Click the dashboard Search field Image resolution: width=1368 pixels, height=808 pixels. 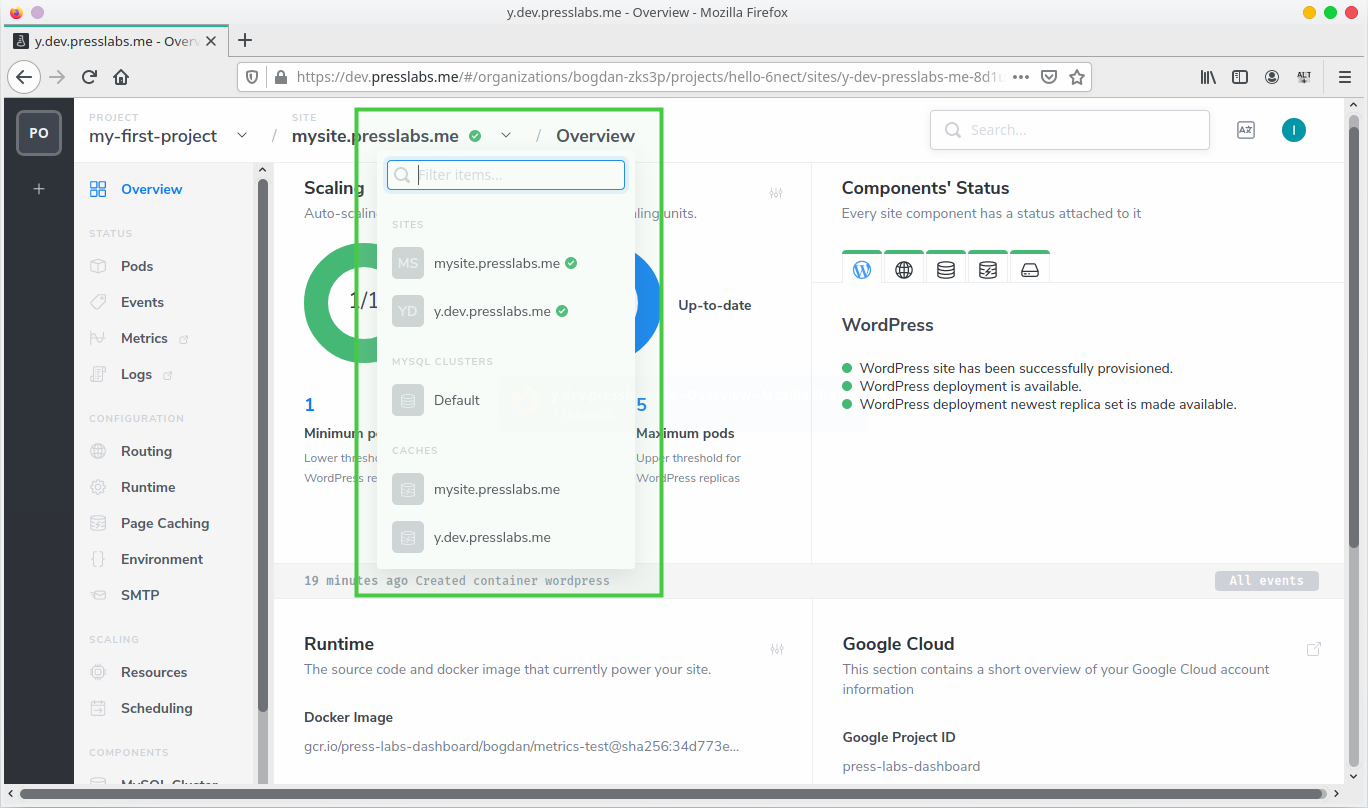(1070, 130)
